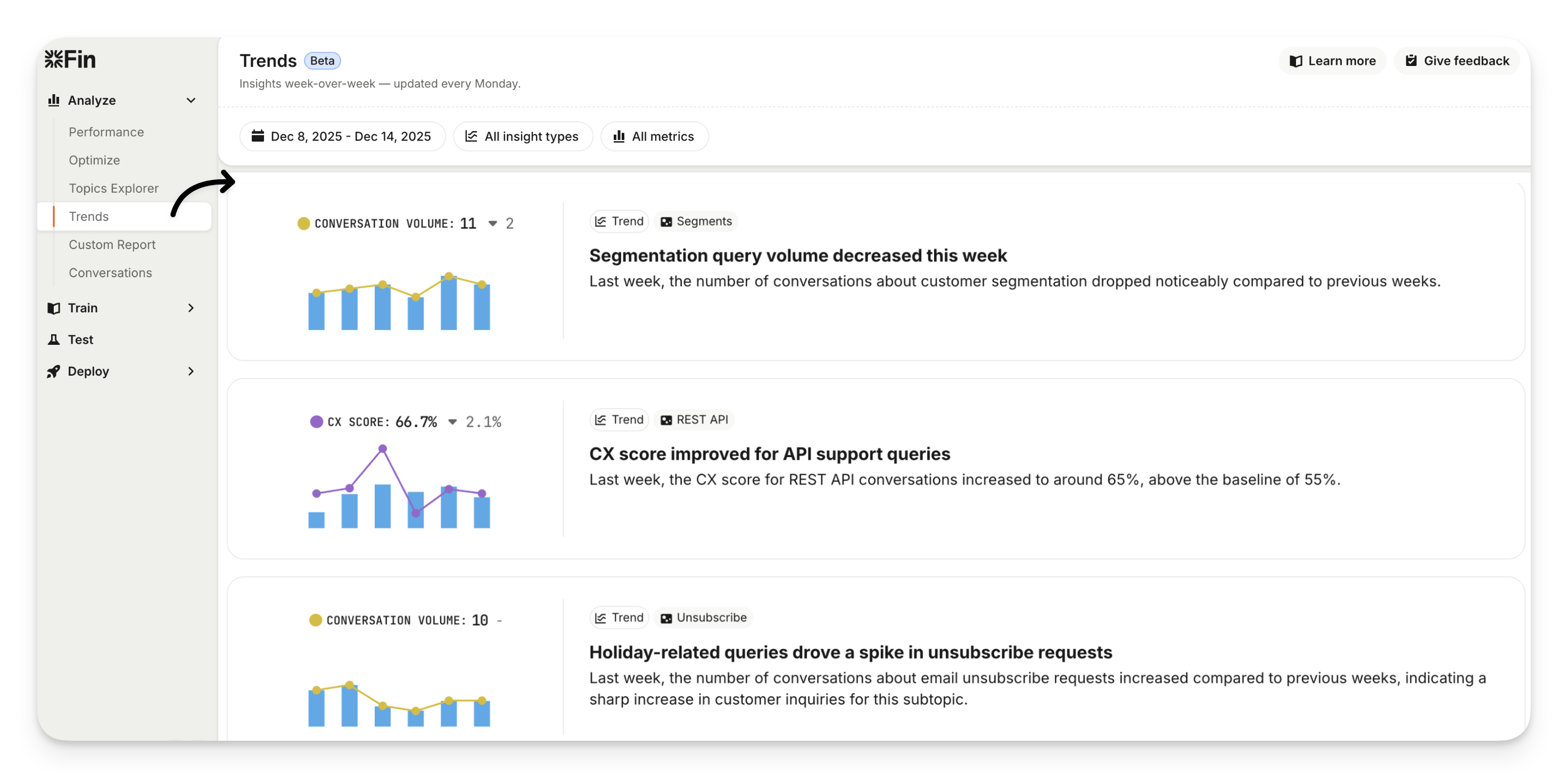
Task: Collapse the Analyze section chevron
Action: [191, 101]
